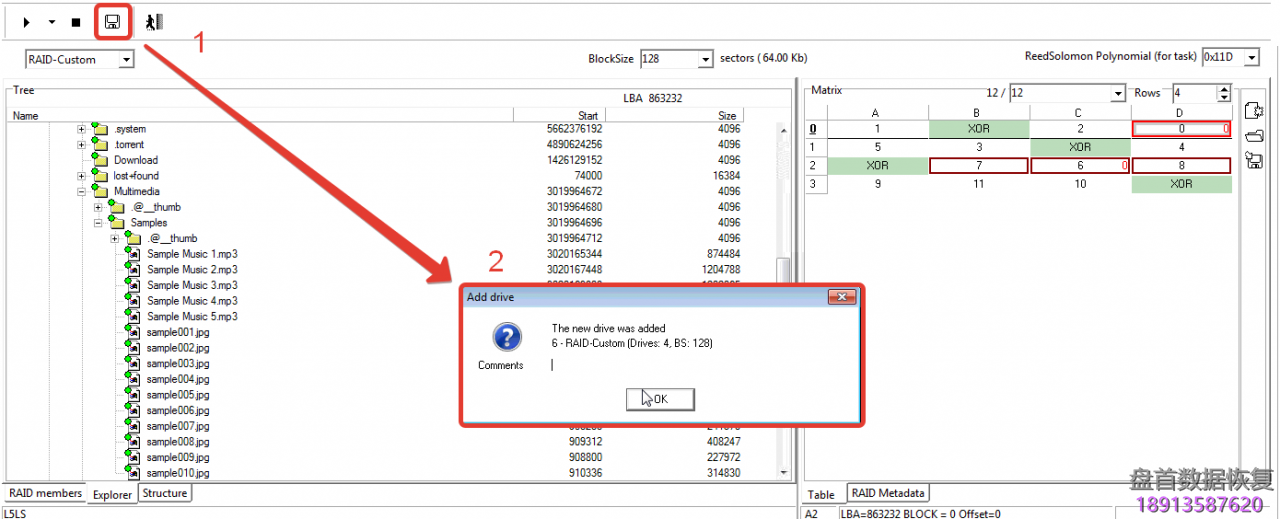This screenshot has width=1280, height=519.
Task: Open the dropdown arrow beside the play icon
Action: pos(51,22)
